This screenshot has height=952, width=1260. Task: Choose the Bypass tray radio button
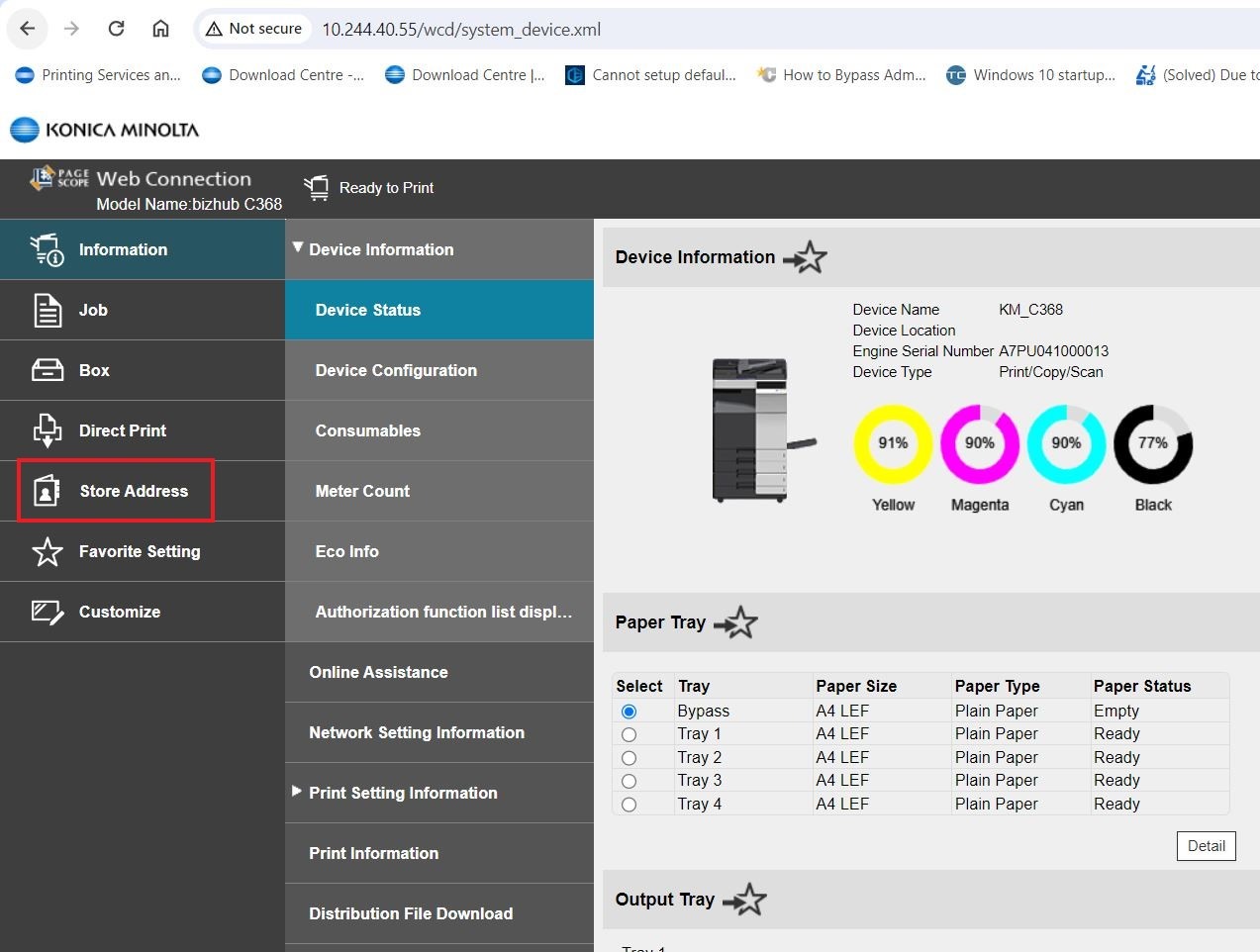(629, 712)
